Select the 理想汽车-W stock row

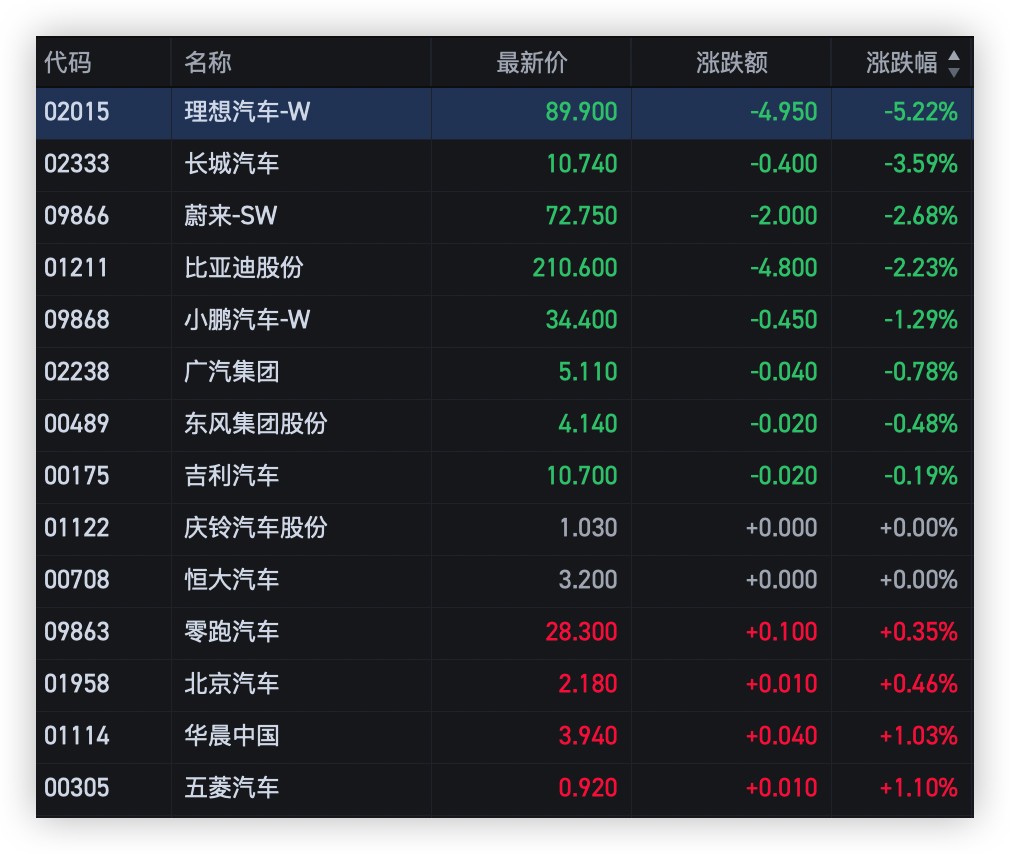[x=247, y=112]
